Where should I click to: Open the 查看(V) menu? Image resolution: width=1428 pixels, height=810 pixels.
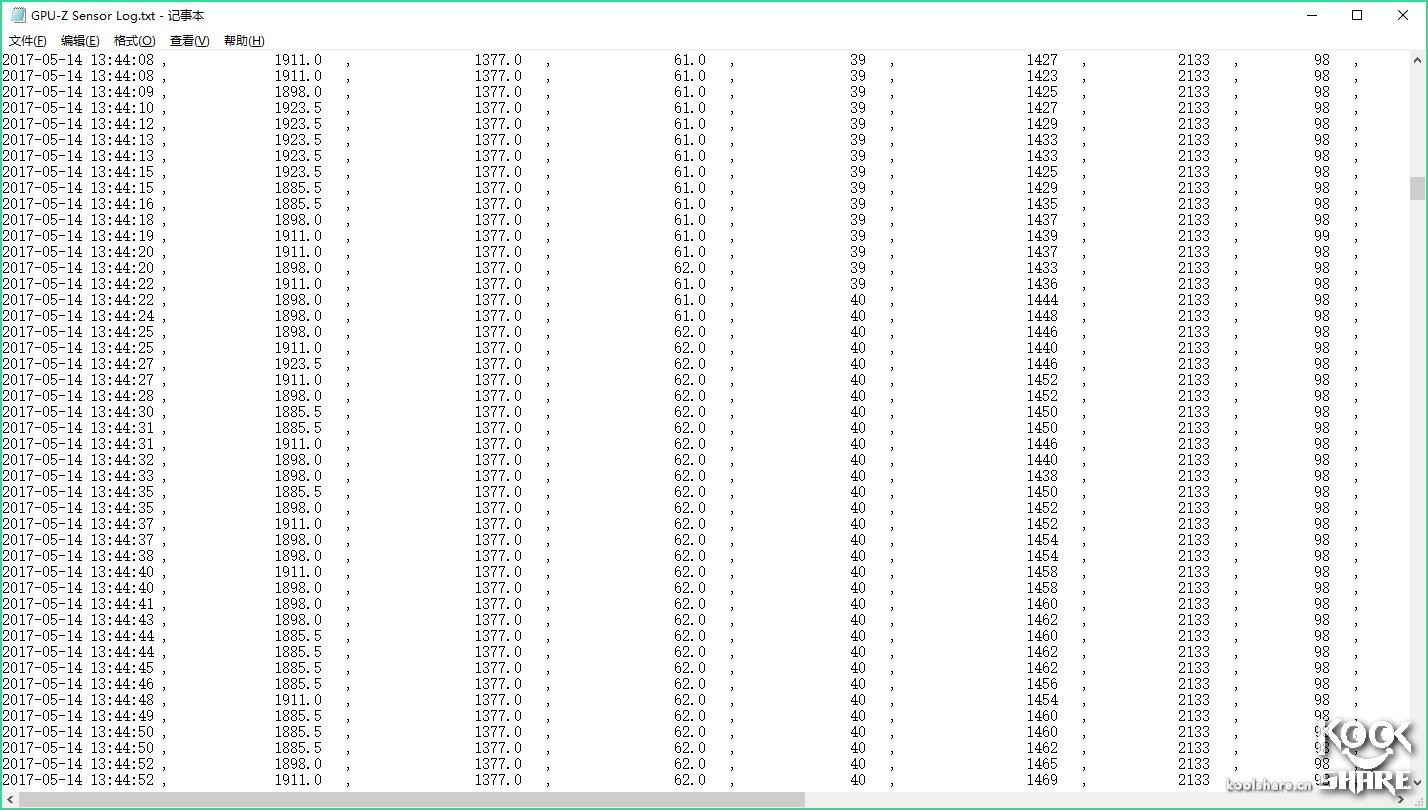pyautogui.click(x=187, y=41)
